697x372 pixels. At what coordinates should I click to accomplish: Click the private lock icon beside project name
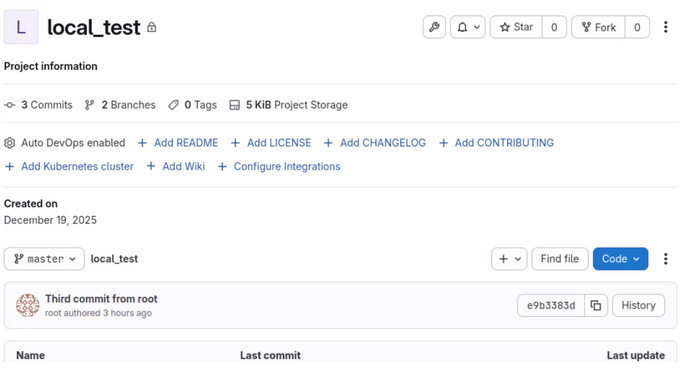(152, 28)
